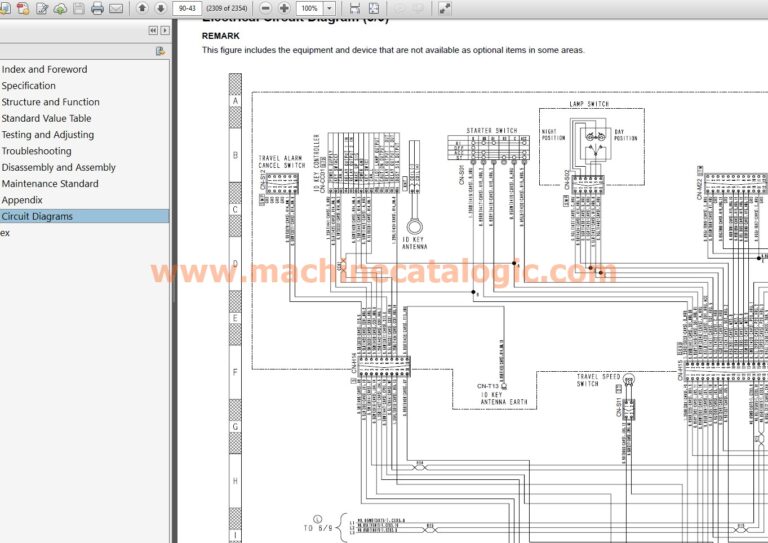The height and width of the screenshot is (543, 768).
Task: Click the page count text 2309 of 2354
Action: point(226,8)
